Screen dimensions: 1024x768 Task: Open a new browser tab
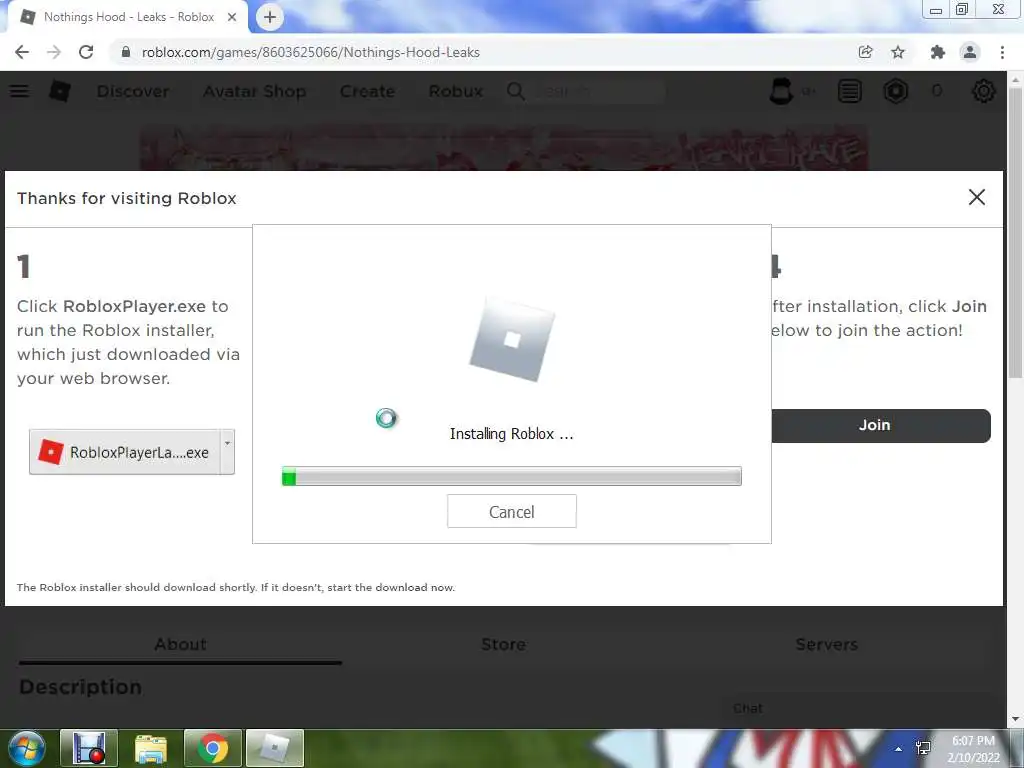click(x=270, y=18)
